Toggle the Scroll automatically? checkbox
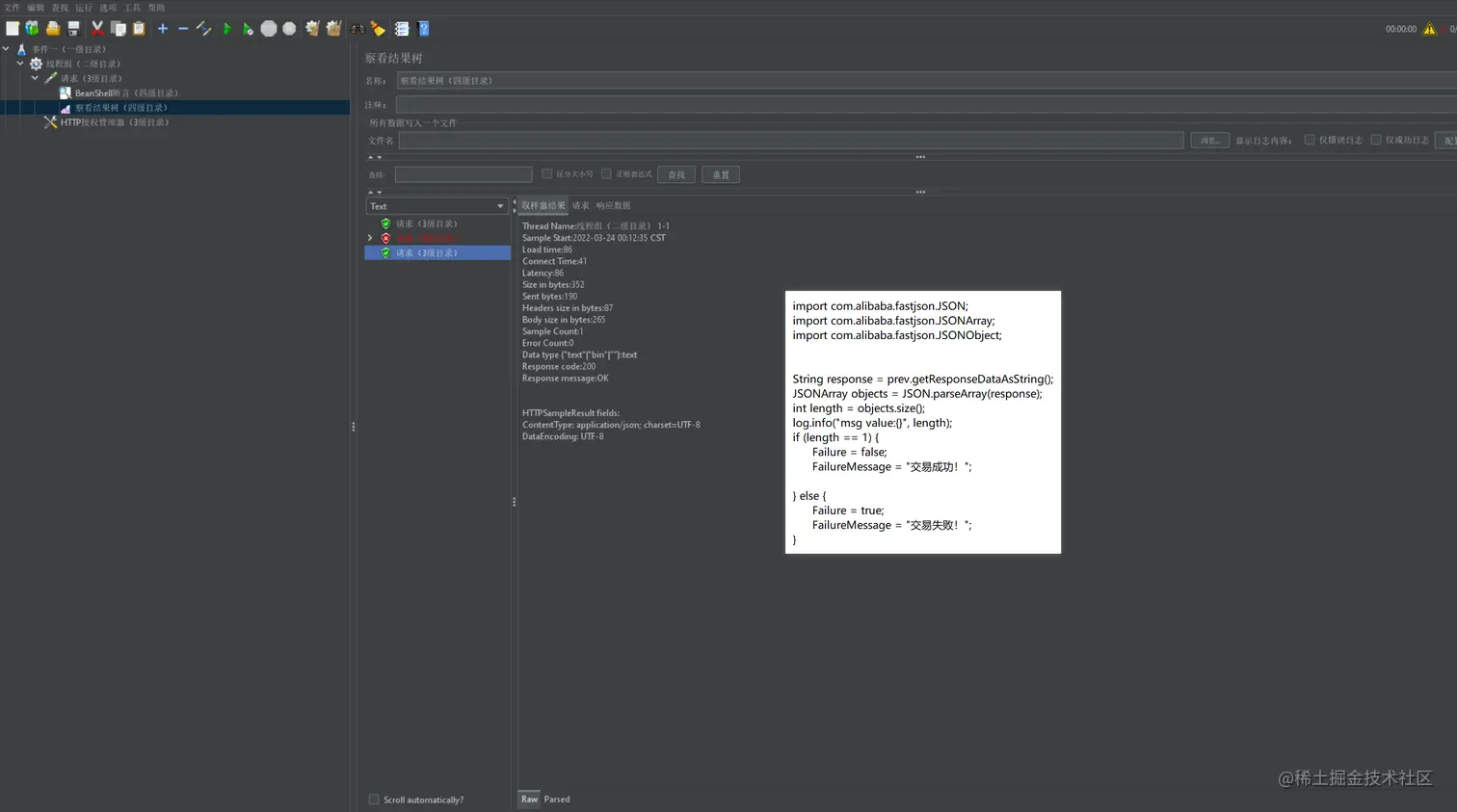This screenshot has width=1457, height=812. click(x=374, y=799)
